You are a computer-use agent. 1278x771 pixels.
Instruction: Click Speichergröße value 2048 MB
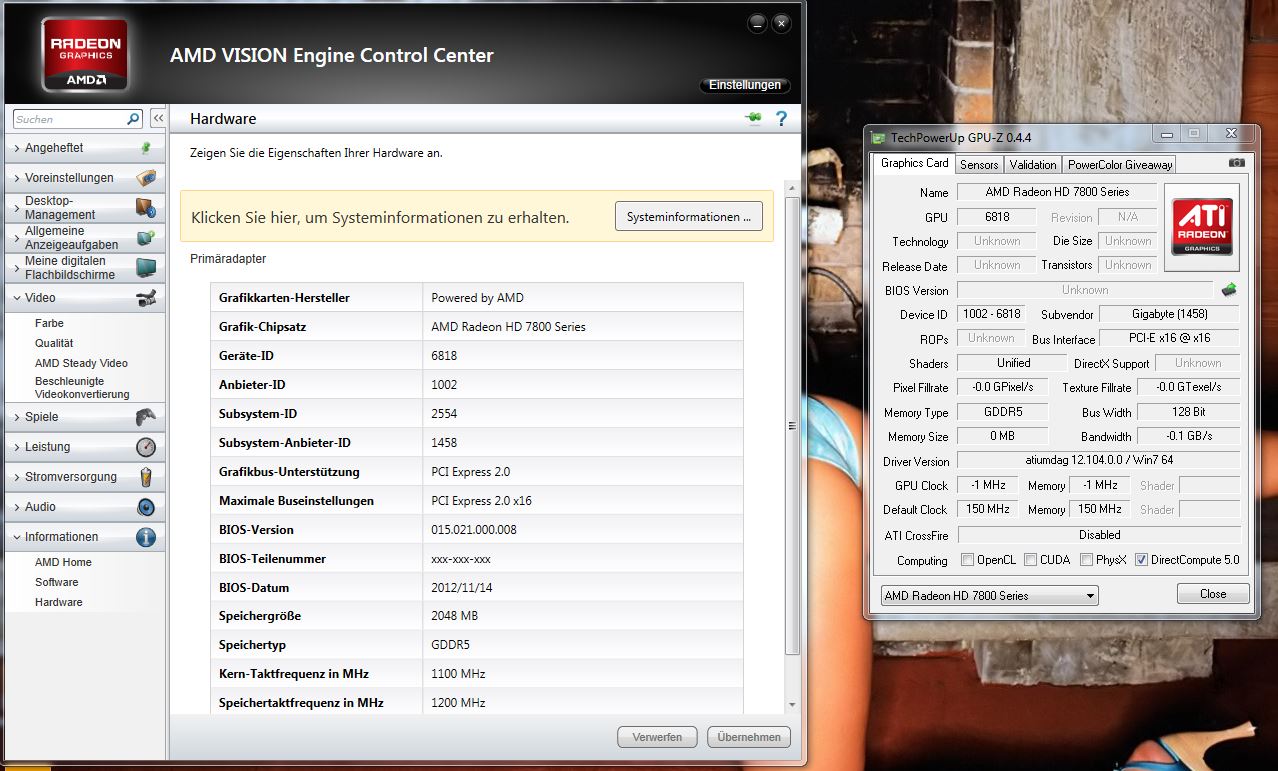(455, 616)
